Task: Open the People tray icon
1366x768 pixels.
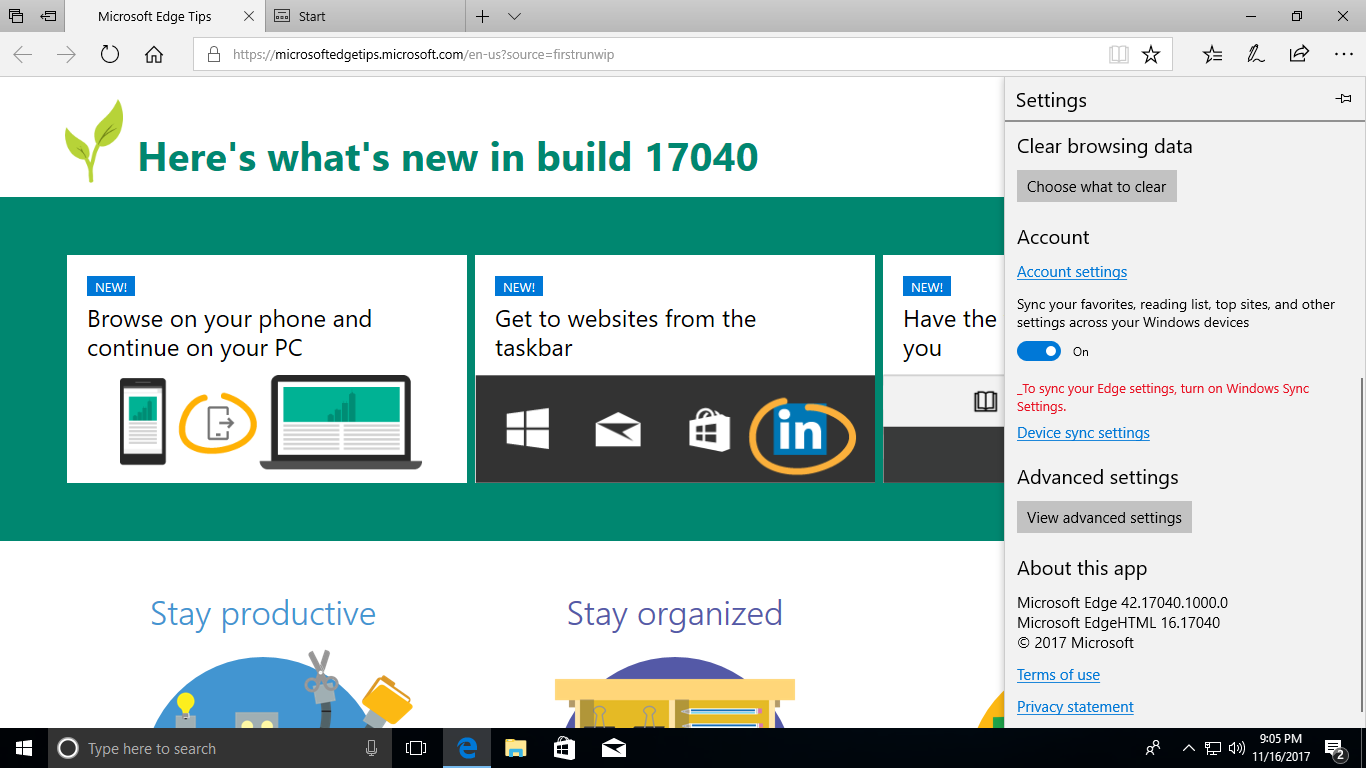Action: point(1153,748)
